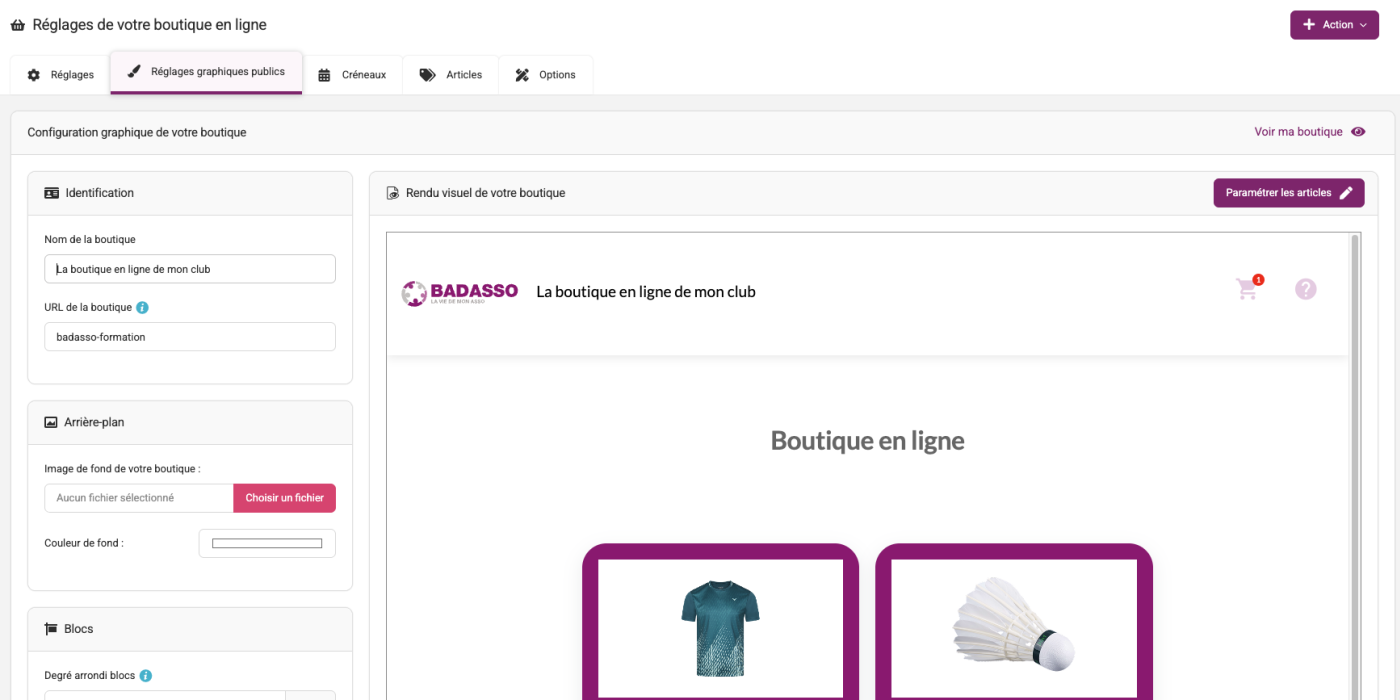This screenshot has height=700, width=1400.
Task: Click the BADASSO logo in the shop preview
Action: [460, 292]
